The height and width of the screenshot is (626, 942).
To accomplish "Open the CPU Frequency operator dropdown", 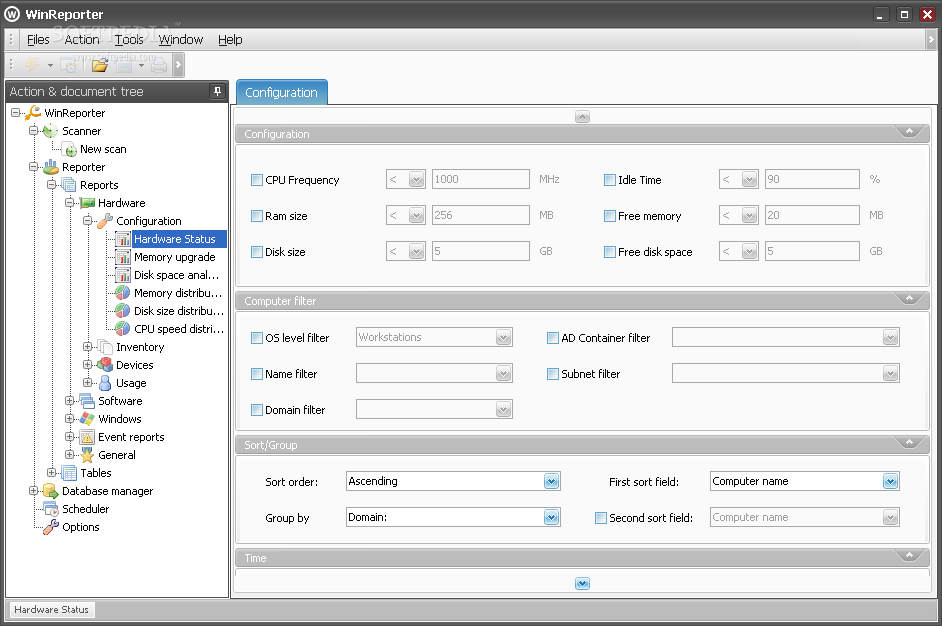I will point(416,179).
